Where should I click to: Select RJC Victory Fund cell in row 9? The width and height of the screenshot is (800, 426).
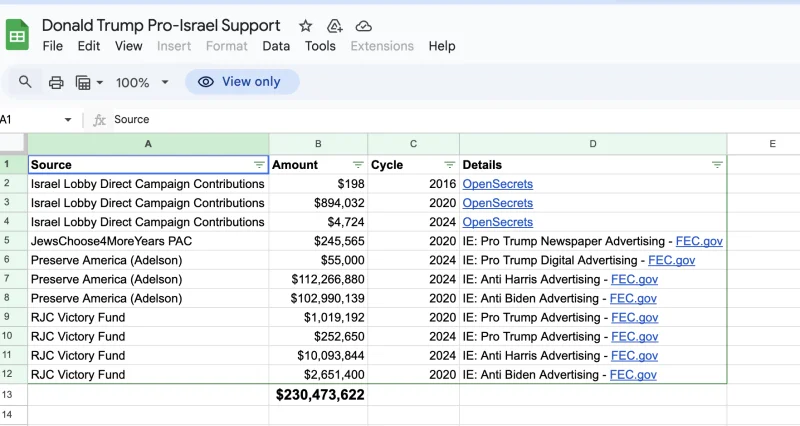(x=148, y=317)
